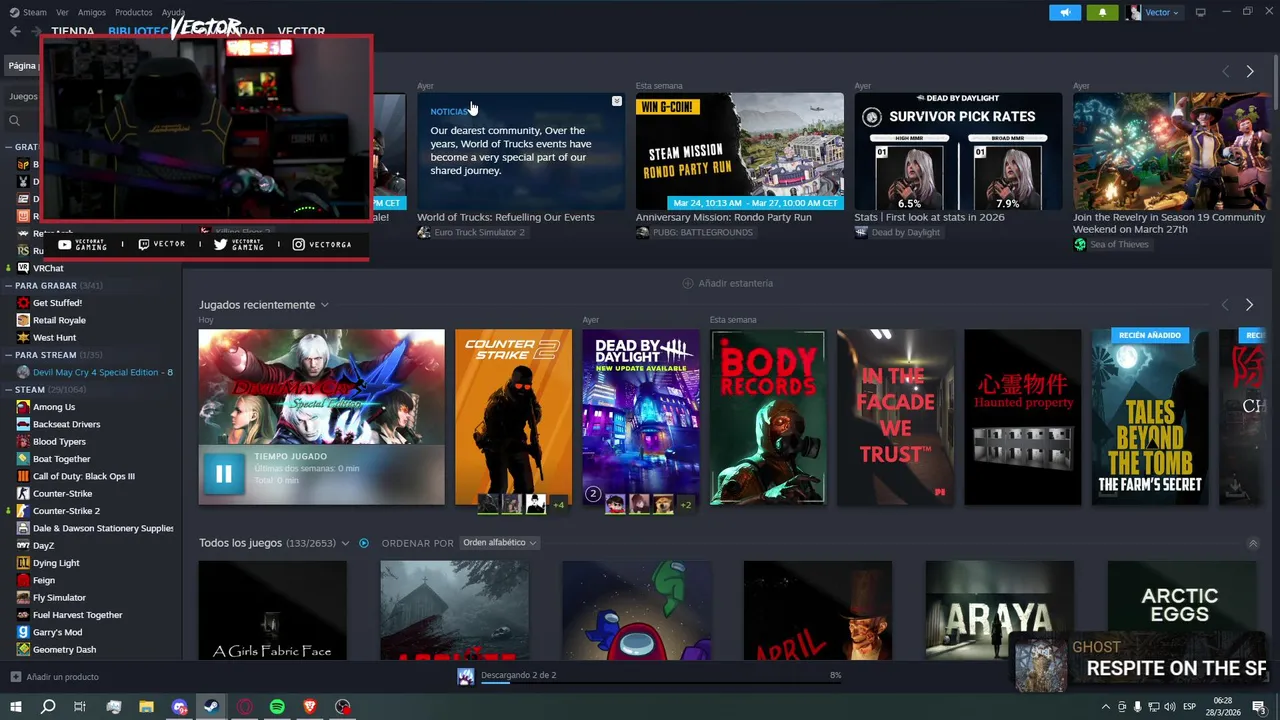1280x720 pixels.
Task: Click the Garry's Mod sidebar icon
Action: pyautogui.click(x=23, y=632)
